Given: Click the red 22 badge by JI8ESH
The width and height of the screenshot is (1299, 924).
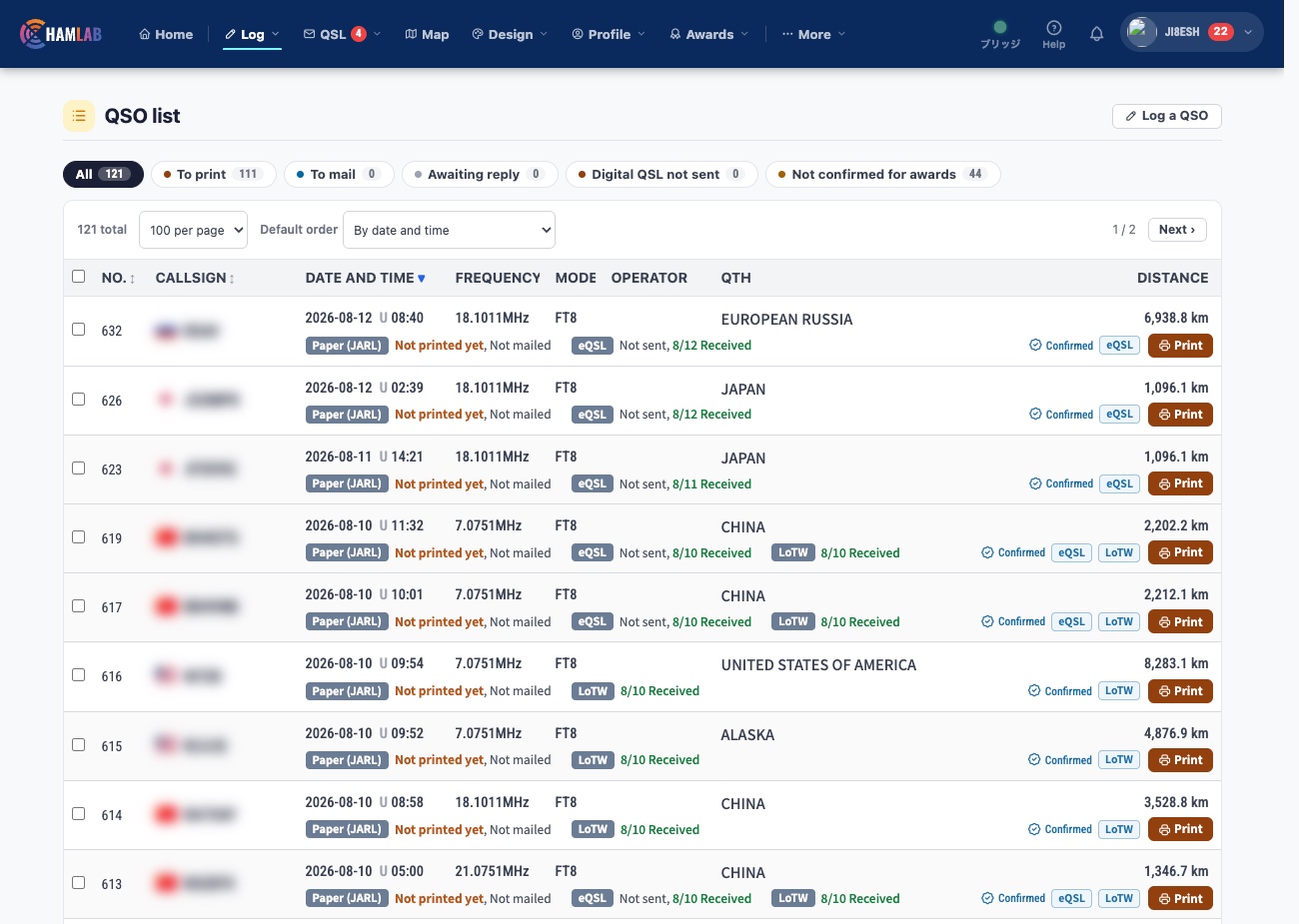Looking at the screenshot, I should point(1220,31).
